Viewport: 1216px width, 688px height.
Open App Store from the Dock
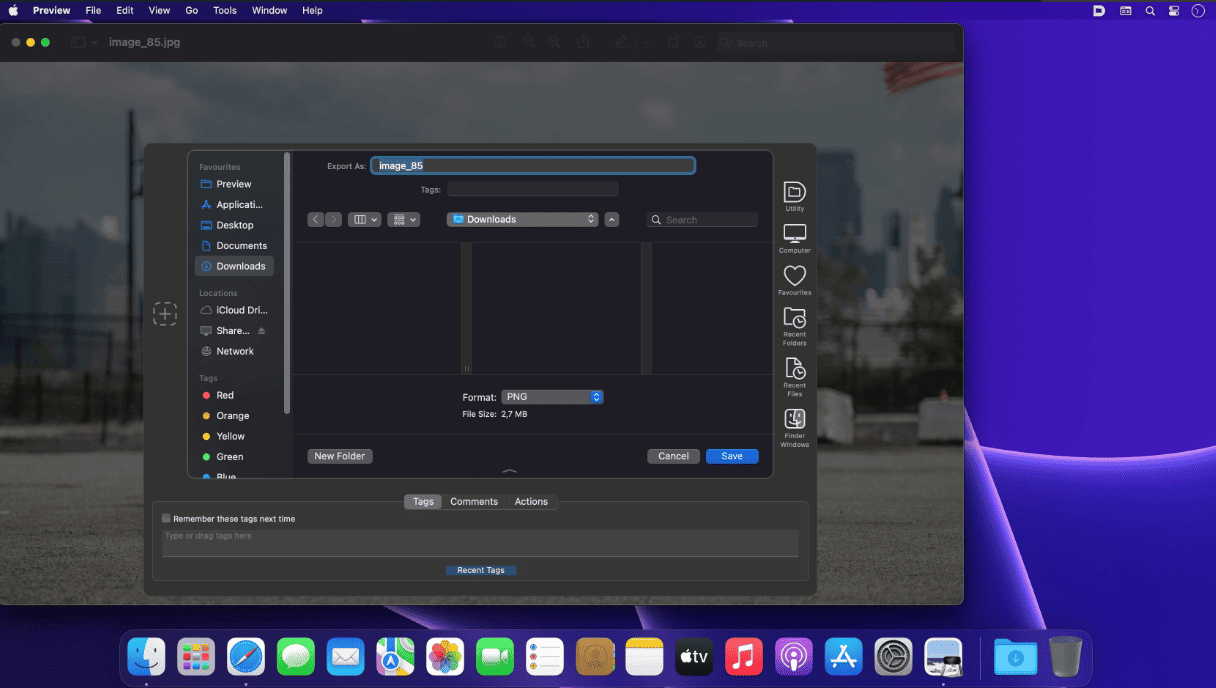(844, 657)
